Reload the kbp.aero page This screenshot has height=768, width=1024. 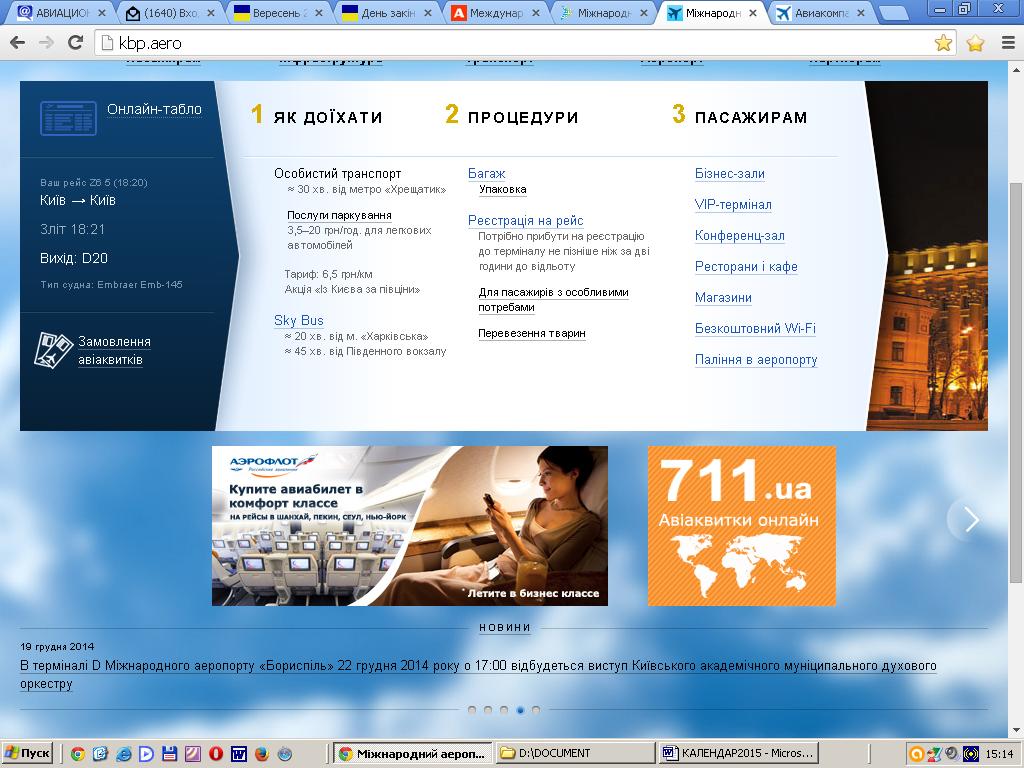point(74,43)
